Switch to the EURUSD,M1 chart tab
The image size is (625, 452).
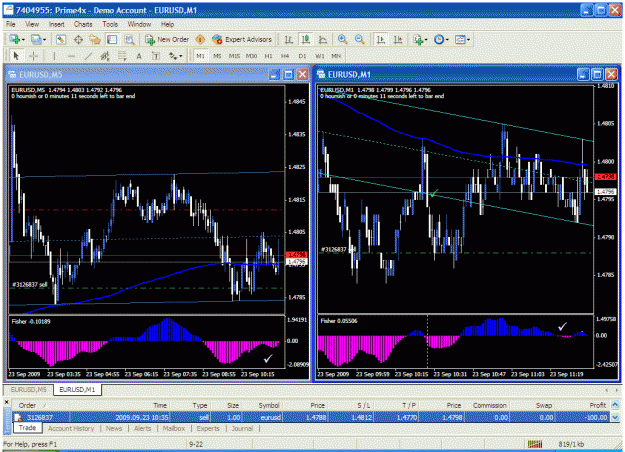77,389
